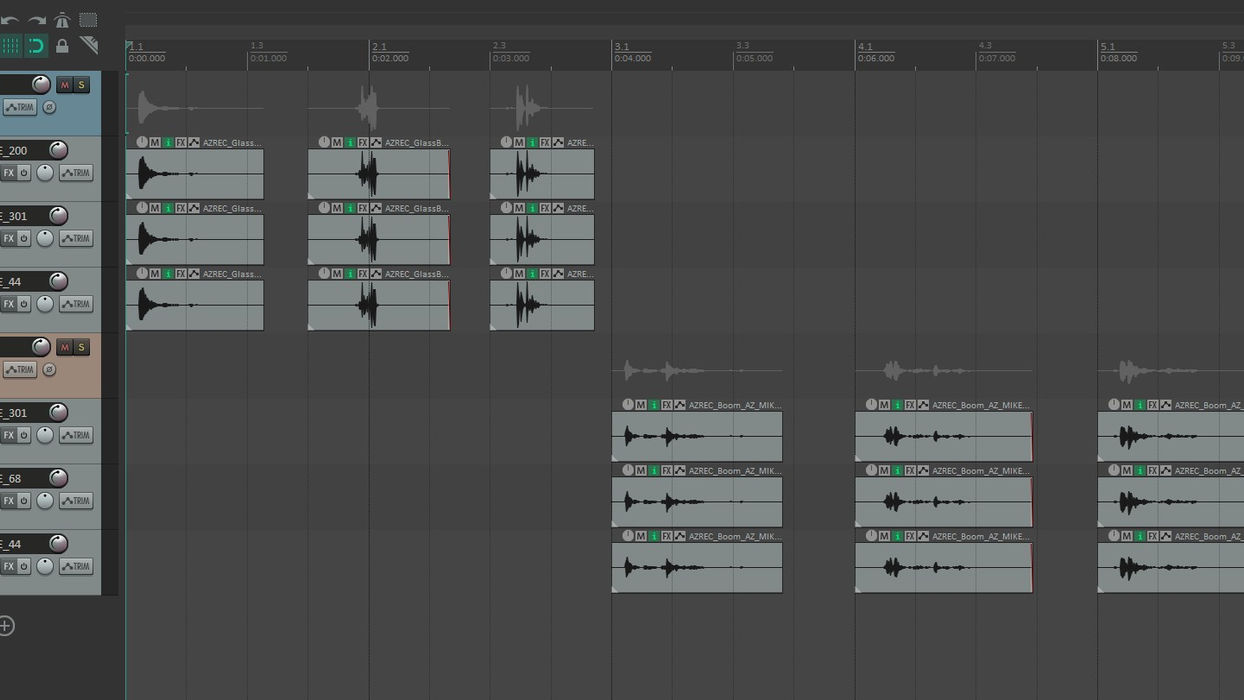1244x700 pixels.
Task: Click the phase invert icon on blue folder track
Action: point(49,107)
